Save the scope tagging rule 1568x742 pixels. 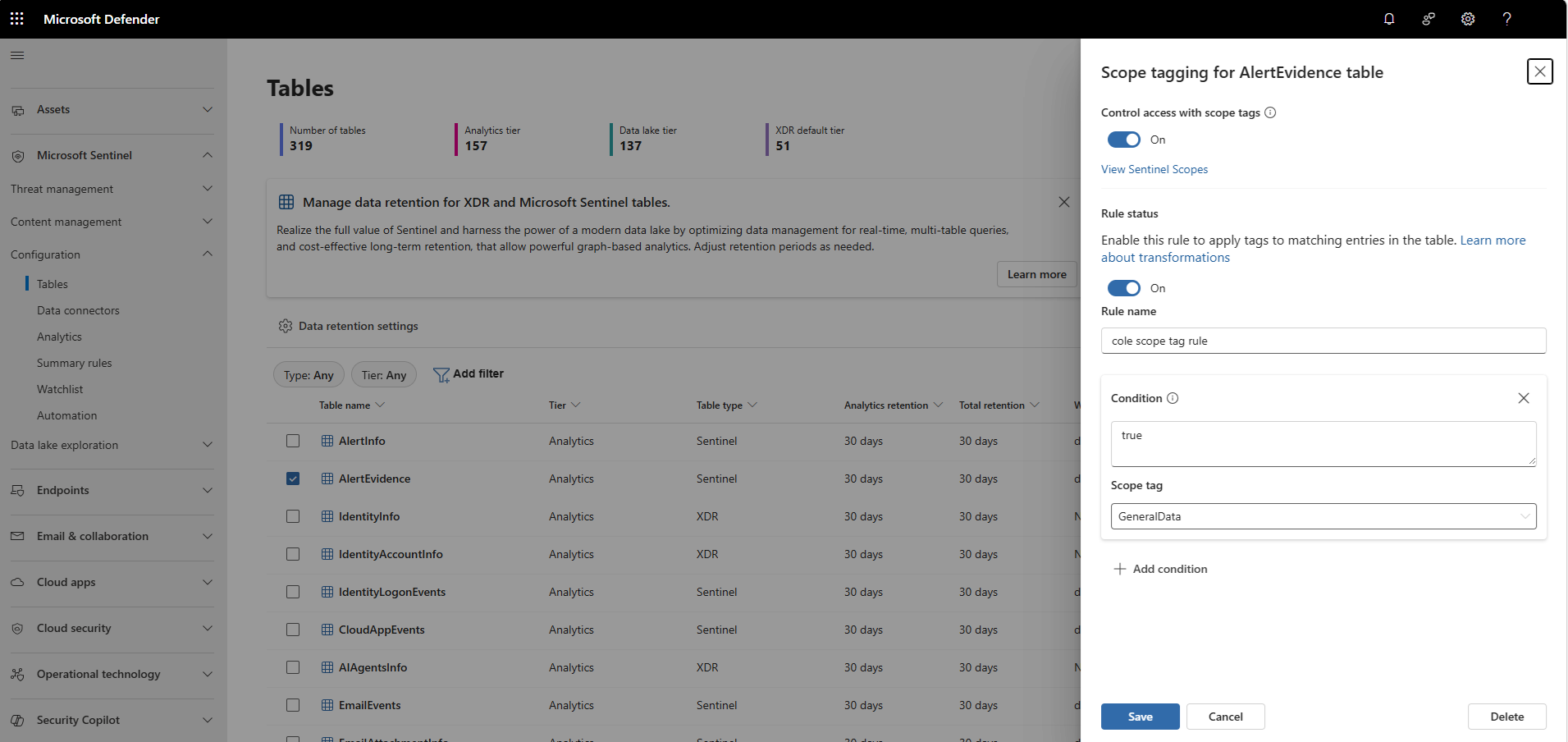(x=1140, y=716)
